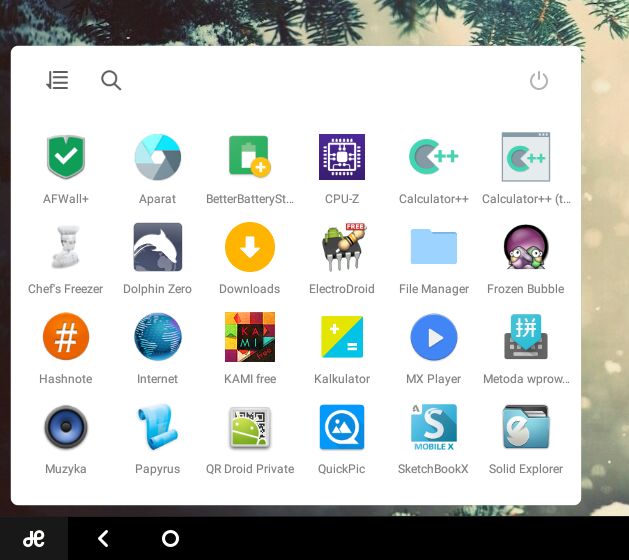Click the search magnifier icon
The width and height of the screenshot is (629, 560).
tap(111, 80)
